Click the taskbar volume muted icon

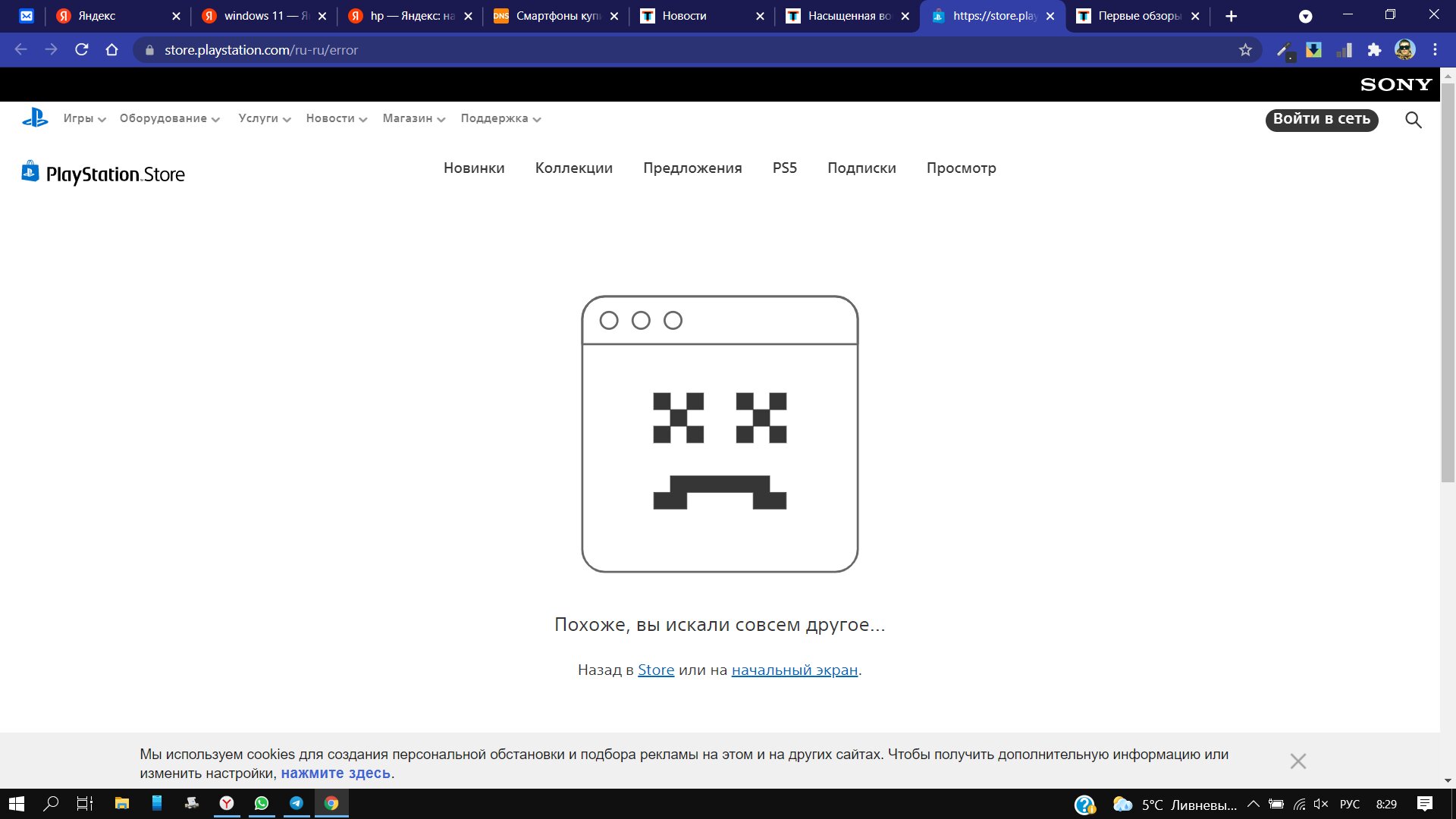pyautogui.click(x=1321, y=804)
